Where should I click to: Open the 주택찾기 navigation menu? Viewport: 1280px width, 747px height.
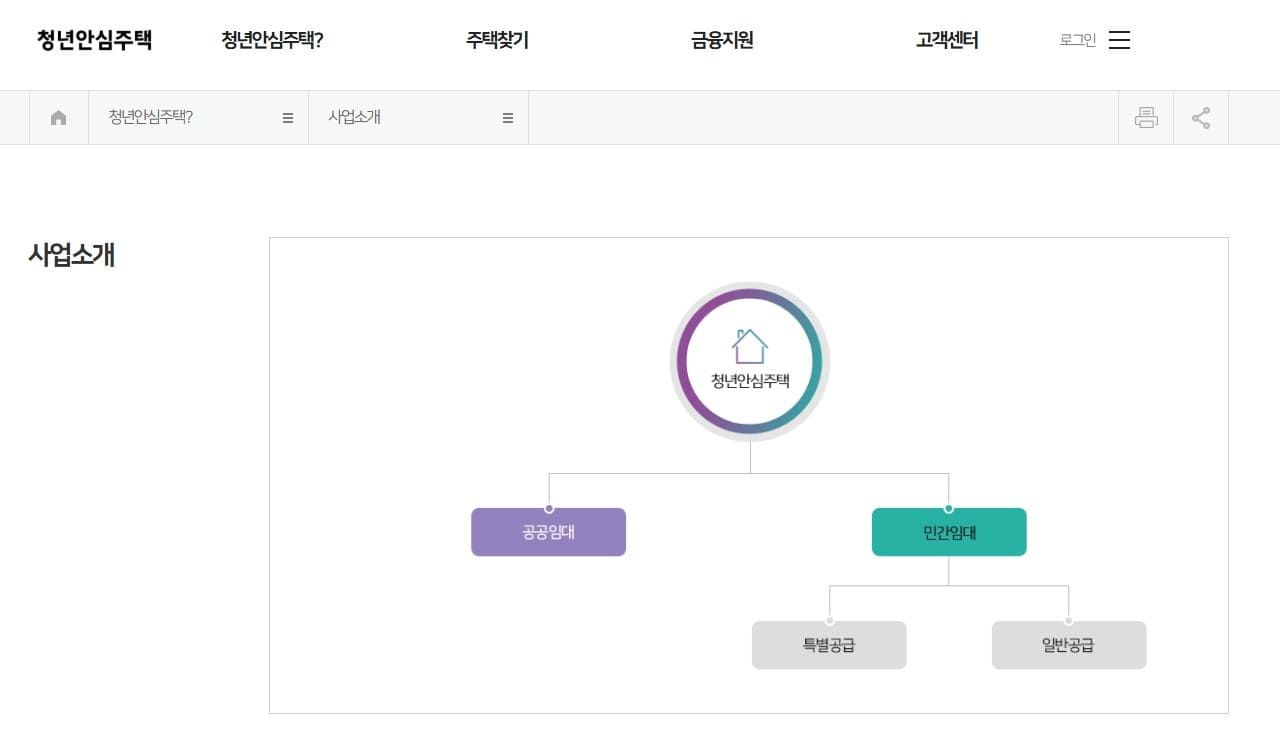pos(497,40)
